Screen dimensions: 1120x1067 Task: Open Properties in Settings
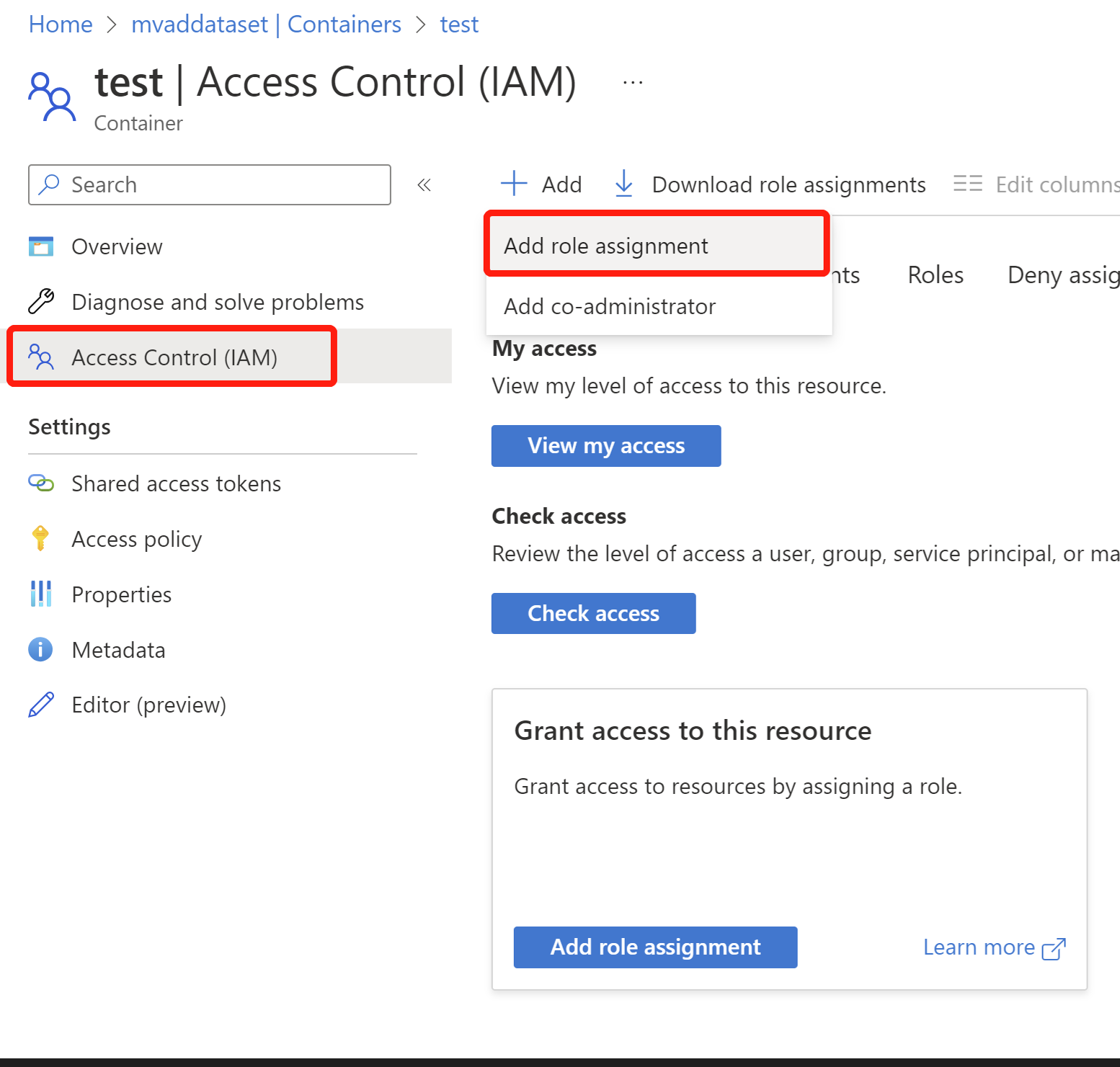(x=122, y=594)
